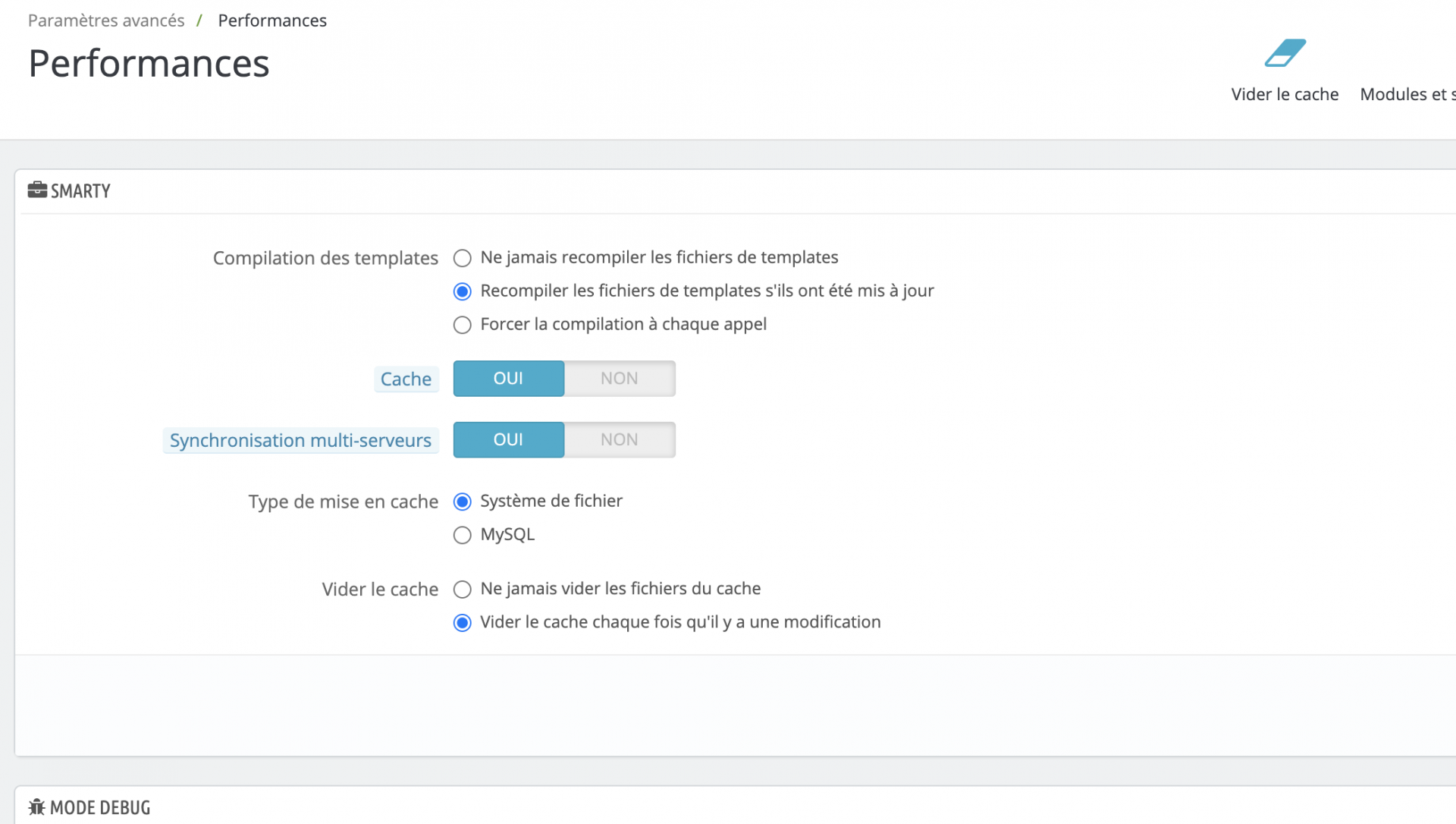1456x824 pixels.
Task: Click Performances breadcrumb item
Action: coord(272,20)
